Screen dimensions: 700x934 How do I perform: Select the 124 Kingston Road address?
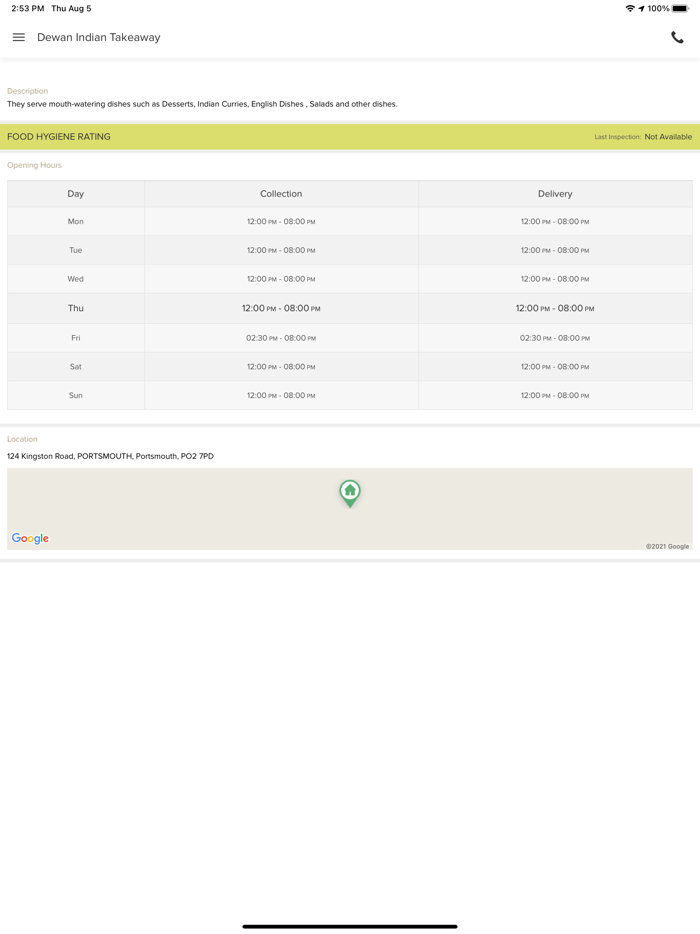coord(110,456)
